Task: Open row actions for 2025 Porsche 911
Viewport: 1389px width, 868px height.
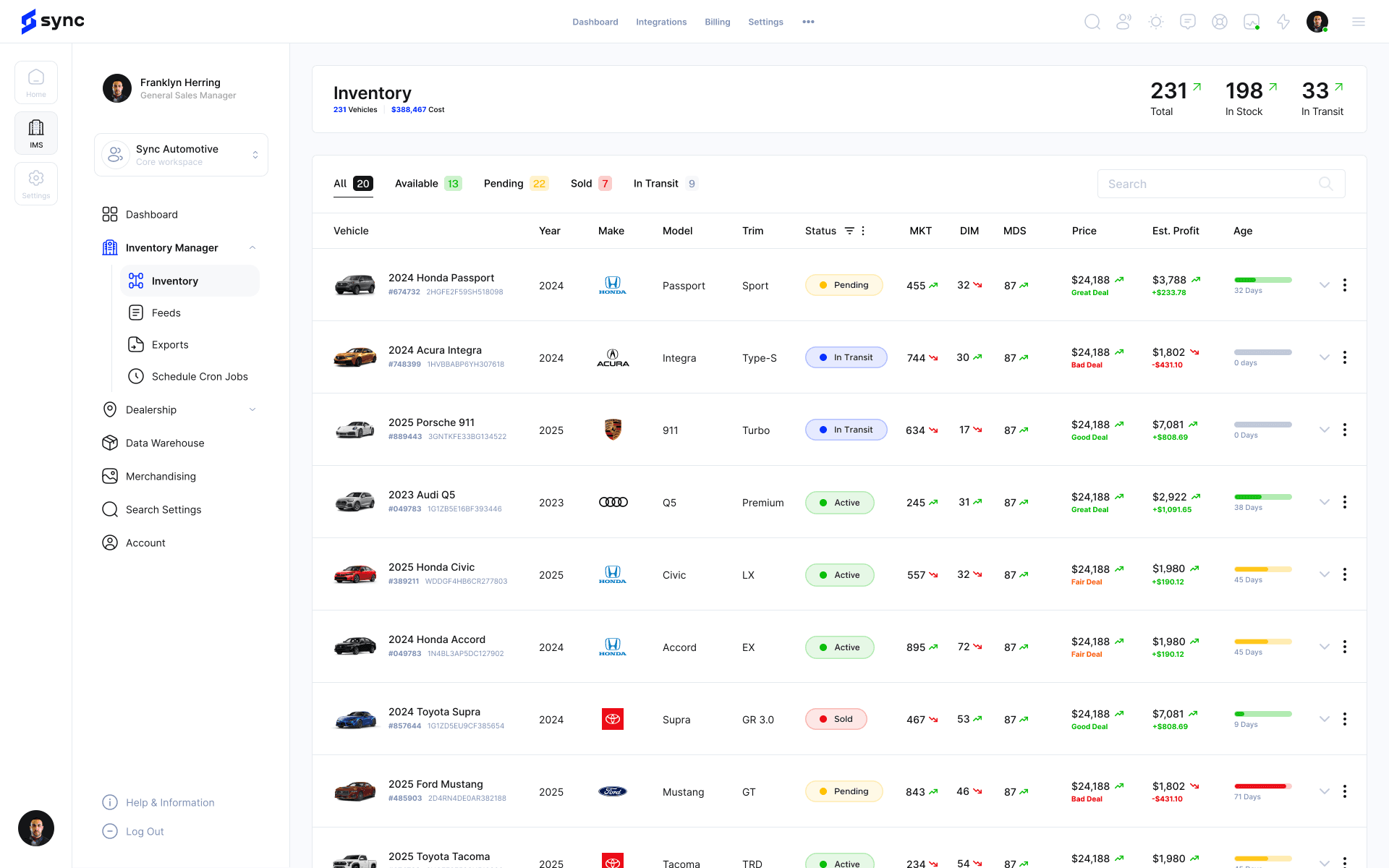Action: pyautogui.click(x=1345, y=430)
